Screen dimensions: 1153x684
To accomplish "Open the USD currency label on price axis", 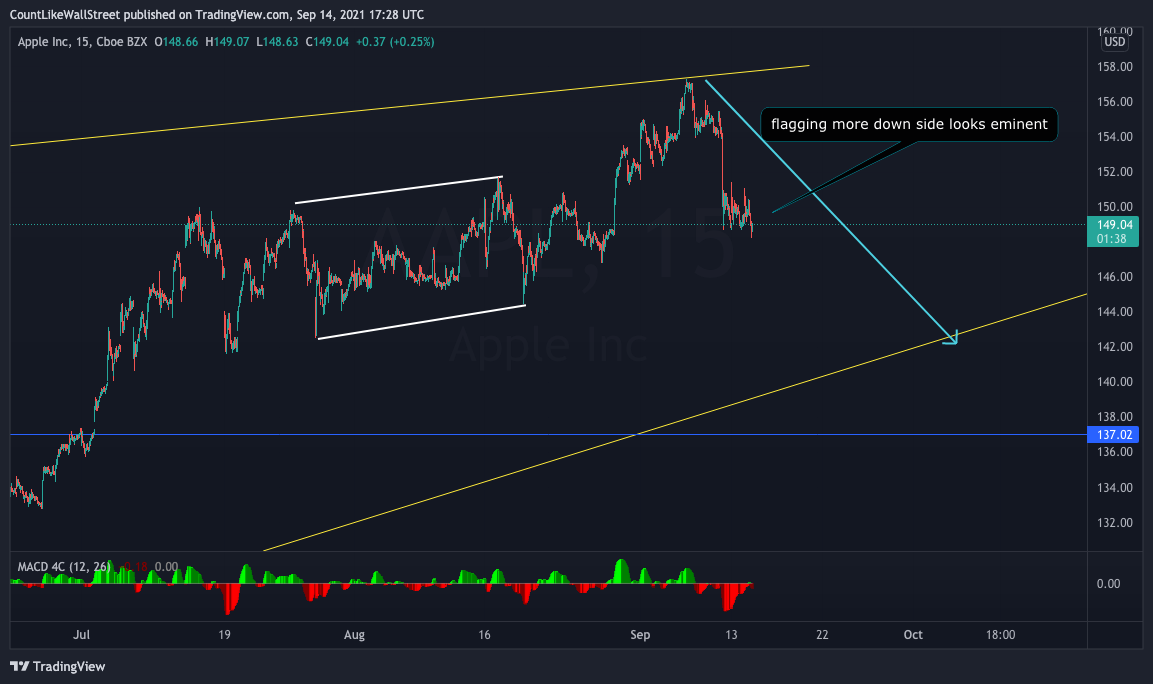I will click(1115, 42).
